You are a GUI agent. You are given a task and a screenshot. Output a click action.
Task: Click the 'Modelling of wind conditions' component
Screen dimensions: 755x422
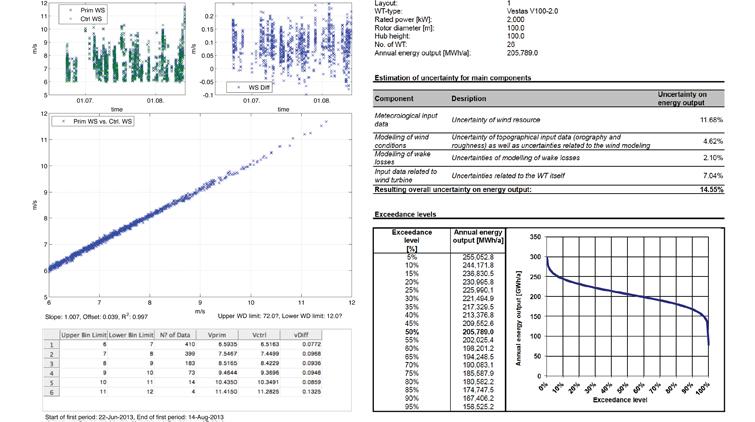pos(402,141)
